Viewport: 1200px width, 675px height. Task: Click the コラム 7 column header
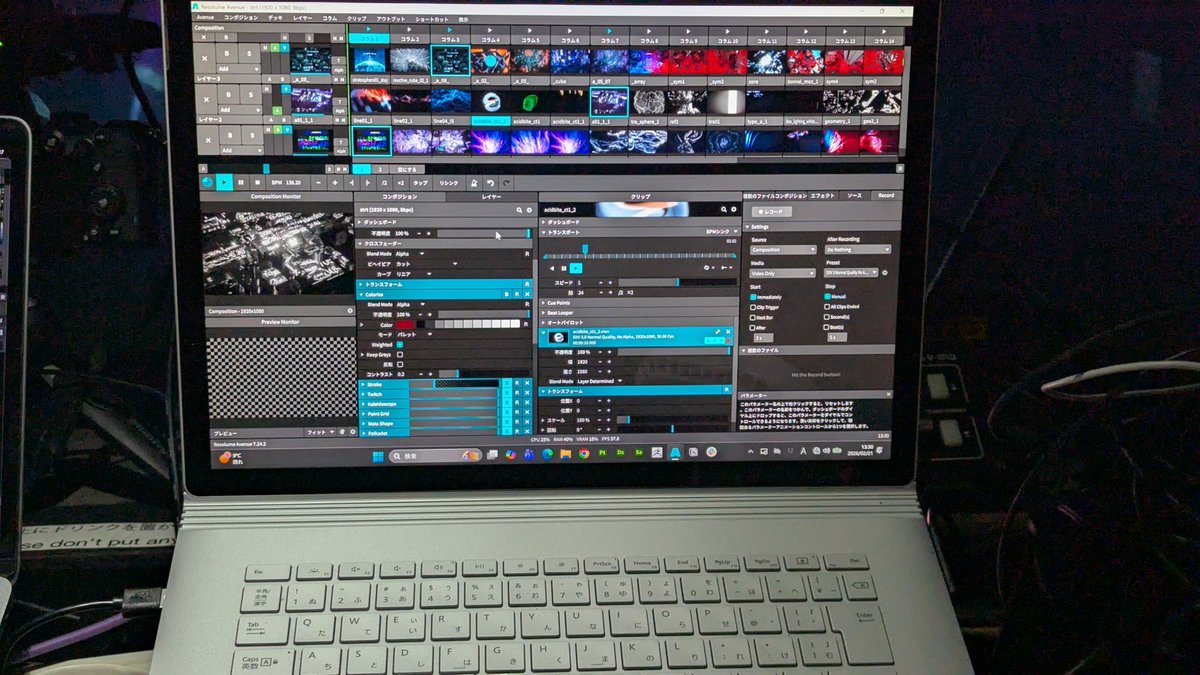[608, 38]
